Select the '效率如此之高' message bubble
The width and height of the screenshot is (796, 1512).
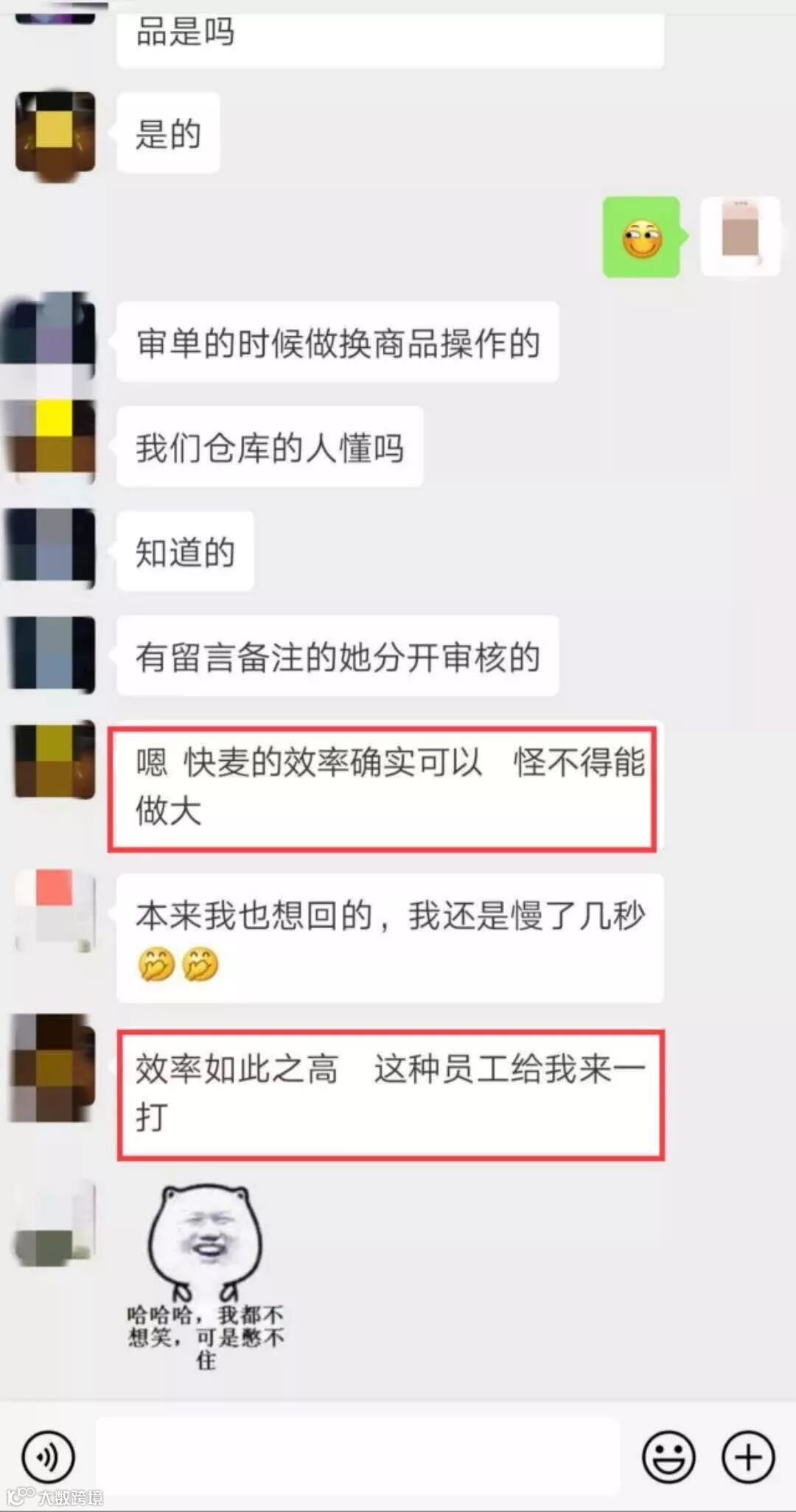(390, 1094)
